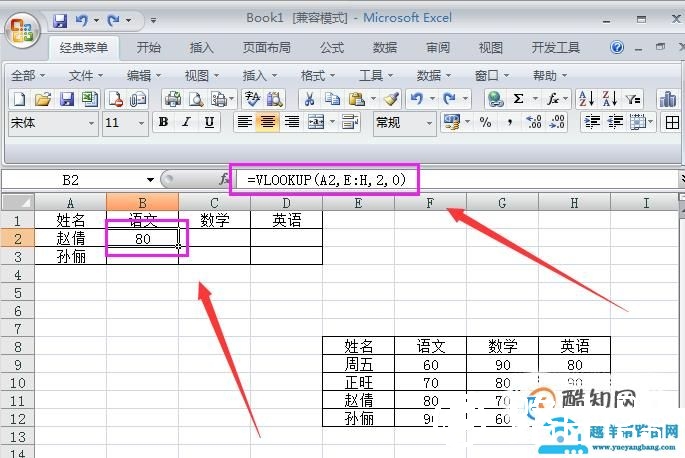Switch to the 页面布局 tab
This screenshot has height=458, width=685.
coord(266,47)
